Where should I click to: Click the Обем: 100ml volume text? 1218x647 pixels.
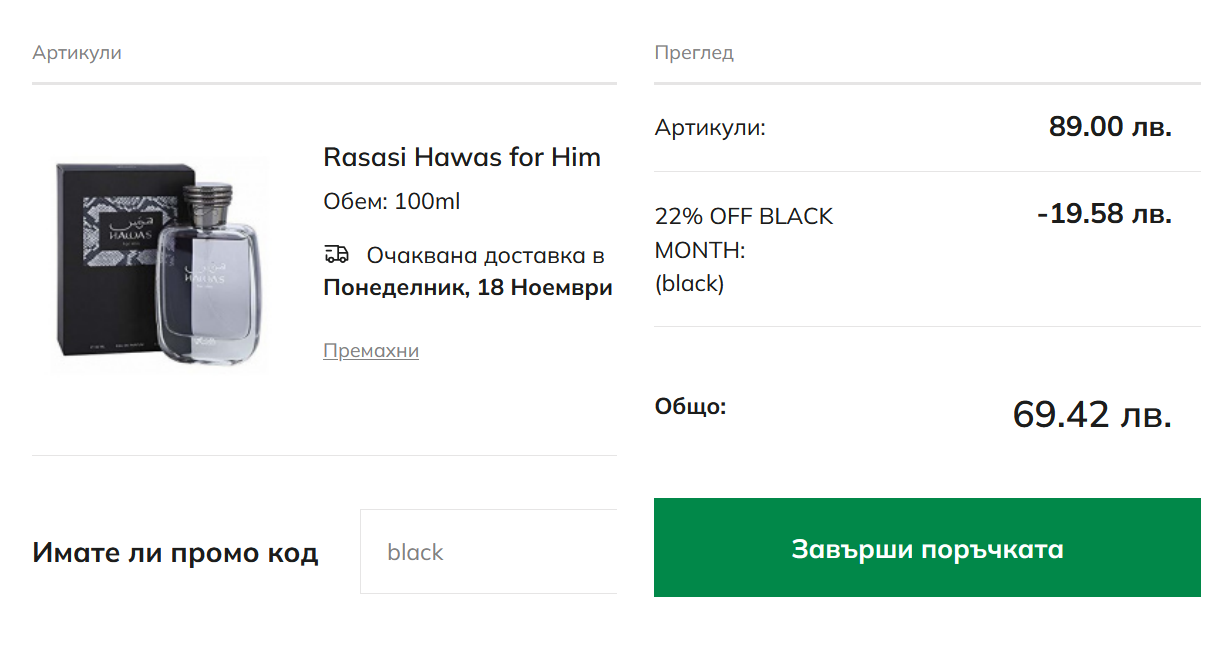pyautogui.click(x=392, y=202)
